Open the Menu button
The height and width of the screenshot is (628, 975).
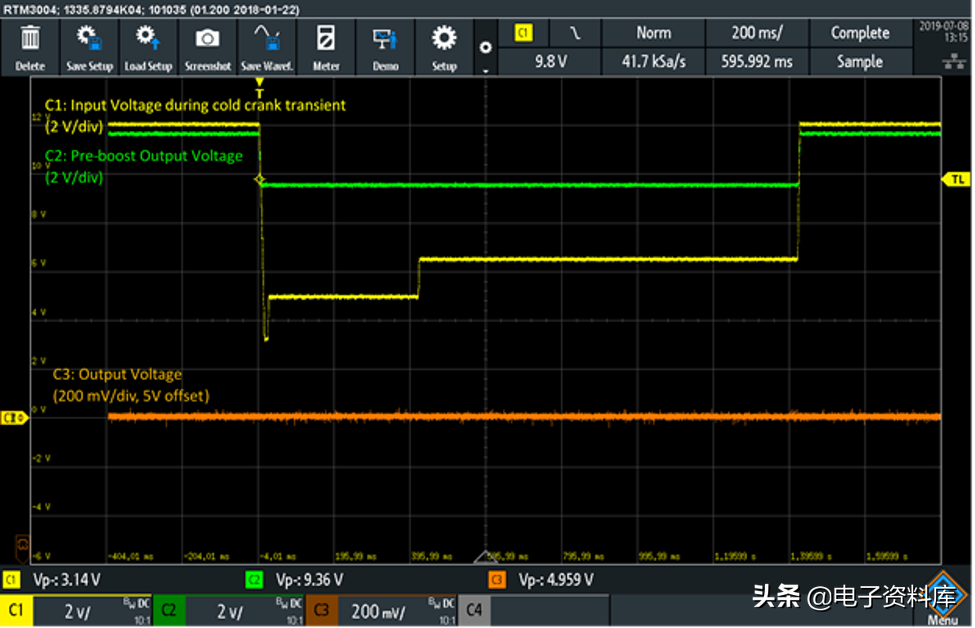tap(942, 600)
